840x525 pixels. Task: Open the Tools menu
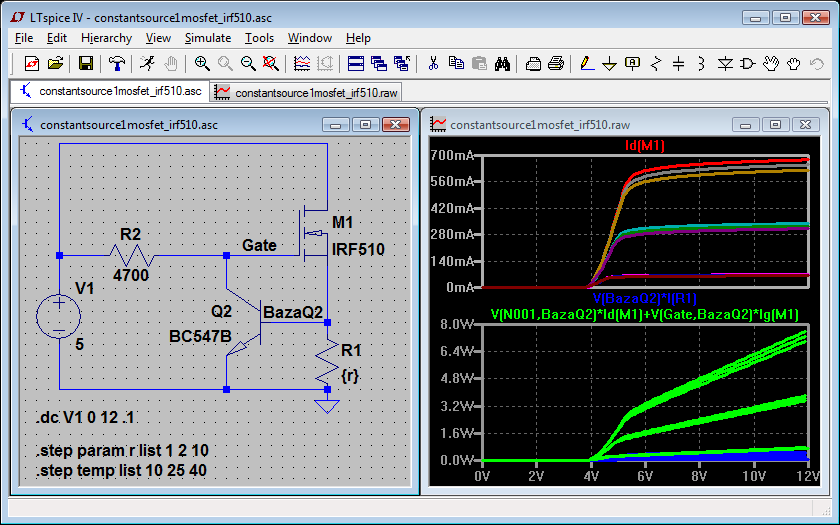(x=259, y=38)
